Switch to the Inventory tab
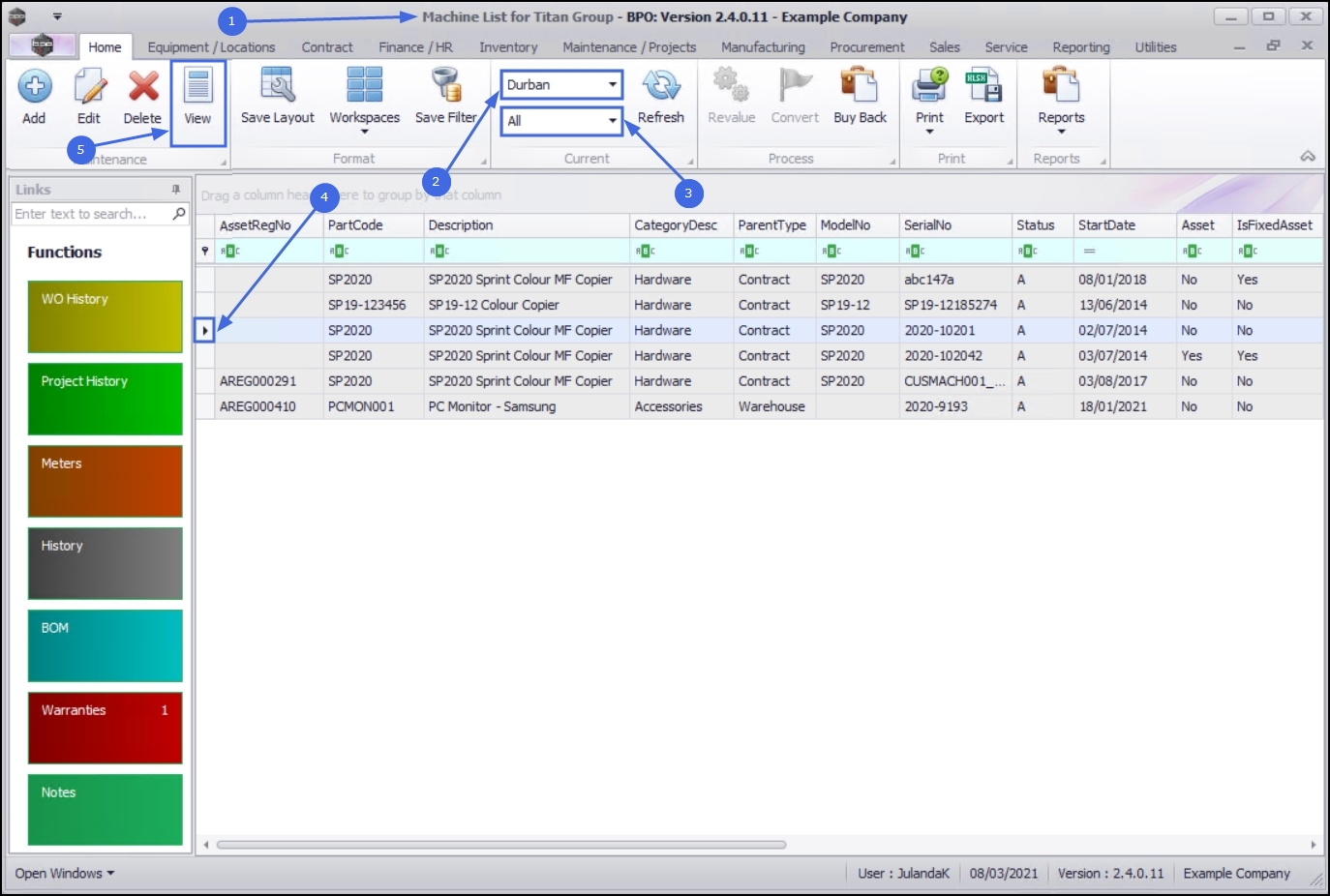 [508, 46]
